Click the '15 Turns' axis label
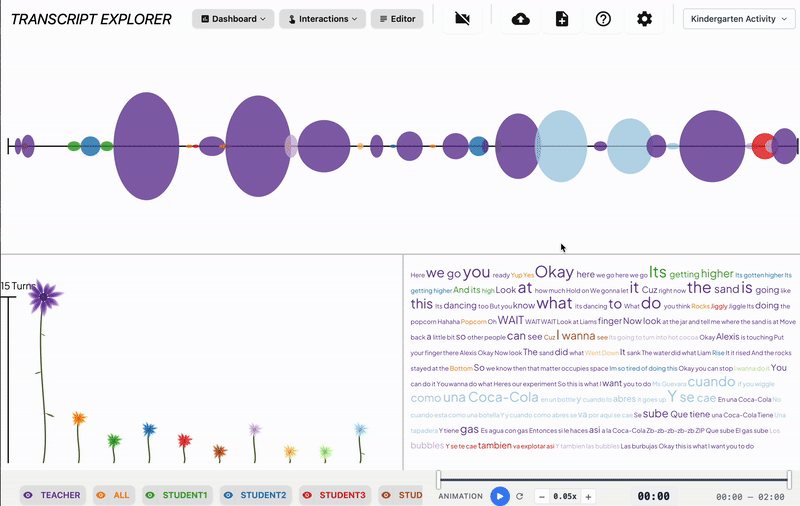The width and height of the screenshot is (800, 506). tap(17, 286)
